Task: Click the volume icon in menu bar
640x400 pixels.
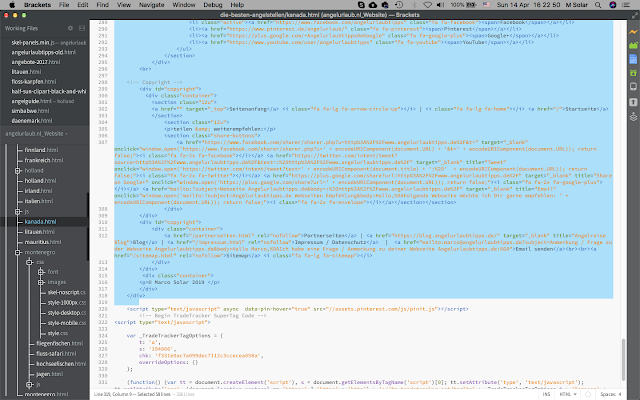Action: point(440,5)
